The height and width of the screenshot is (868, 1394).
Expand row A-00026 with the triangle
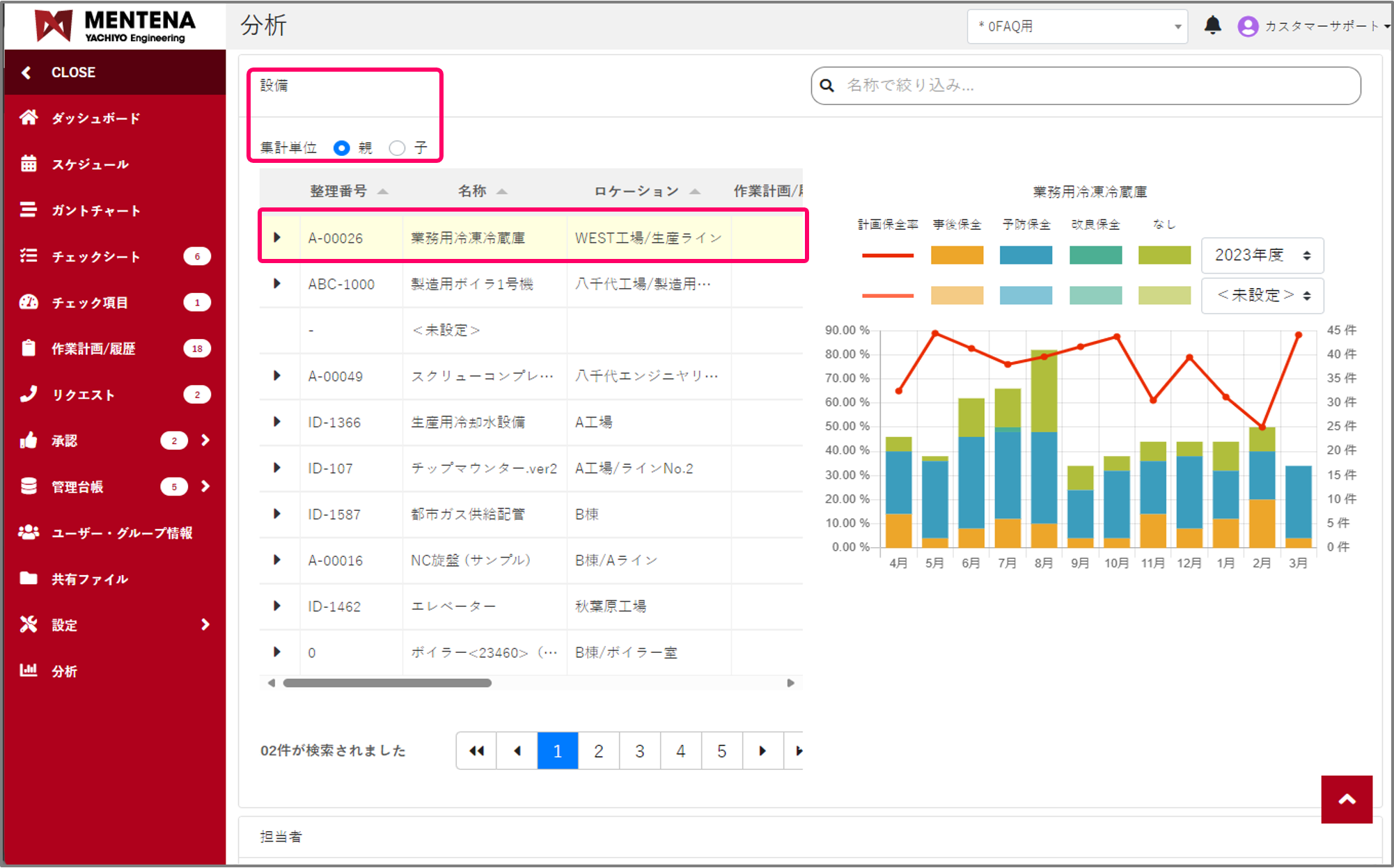[x=277, y=237]
